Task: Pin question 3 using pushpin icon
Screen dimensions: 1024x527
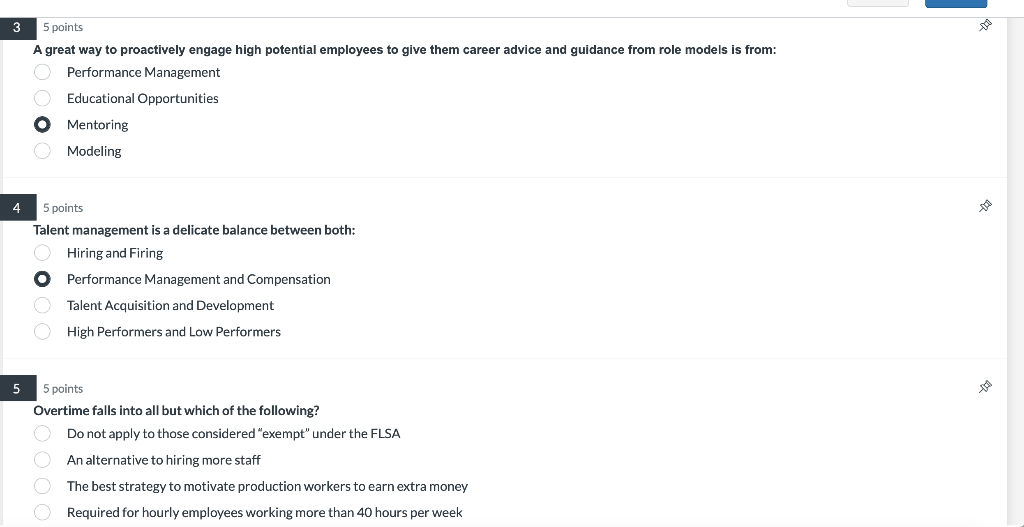Action: pos(985,25)
